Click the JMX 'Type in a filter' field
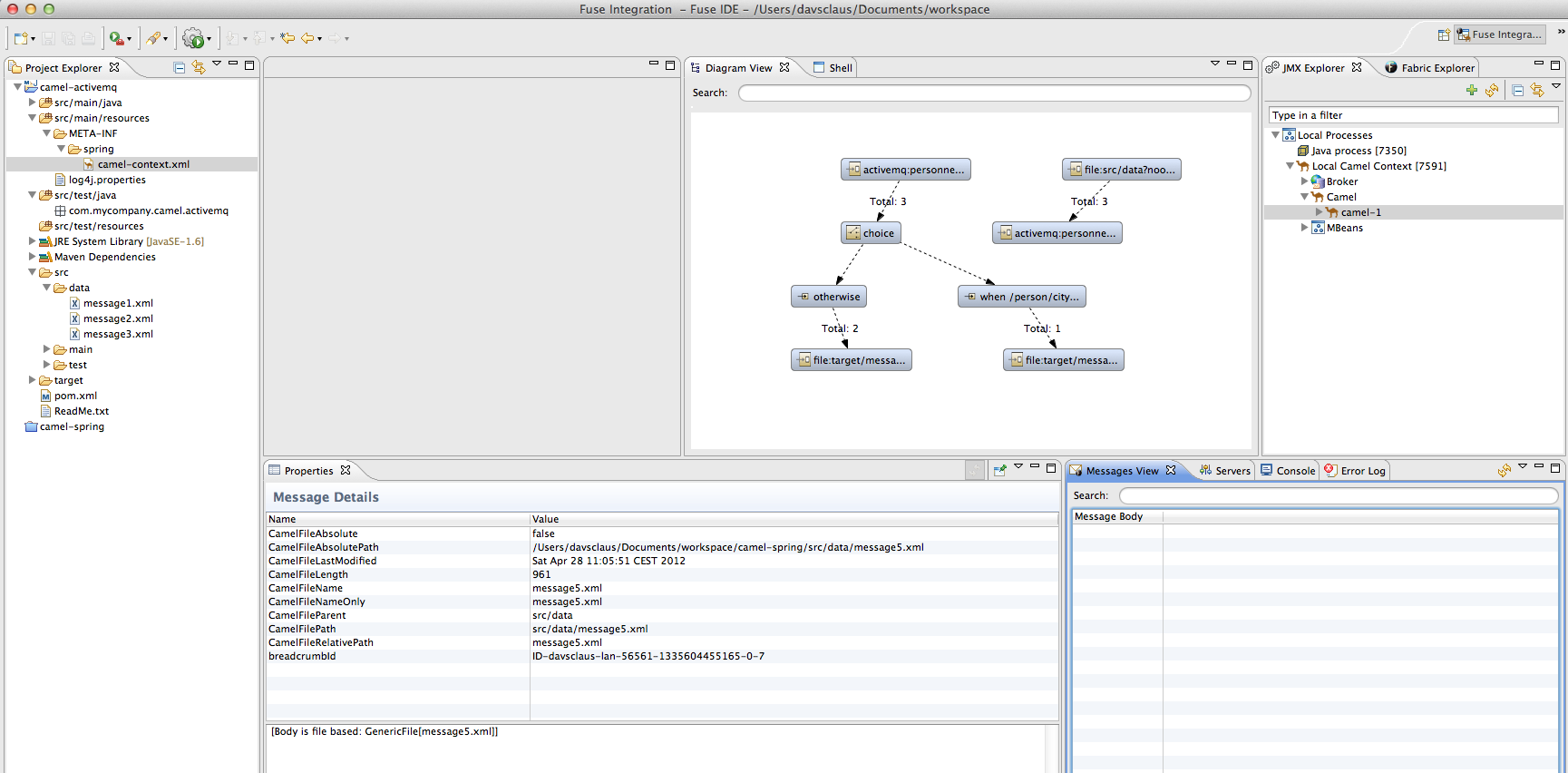The width and height of the screenshot is (1568, 773). point(1413,115)
